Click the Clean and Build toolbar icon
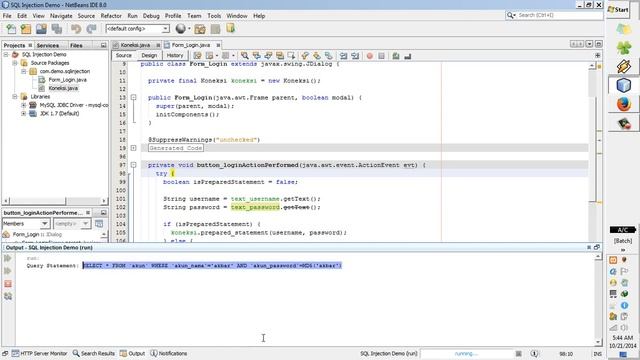The image size is (640, 360). (216, 29)
